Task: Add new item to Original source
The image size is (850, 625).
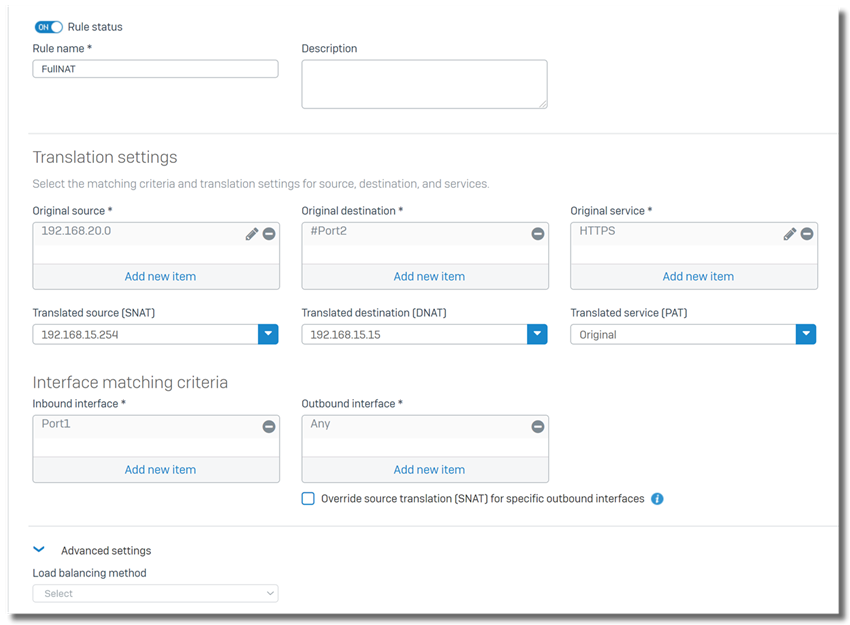Action: tap(160, 276)
